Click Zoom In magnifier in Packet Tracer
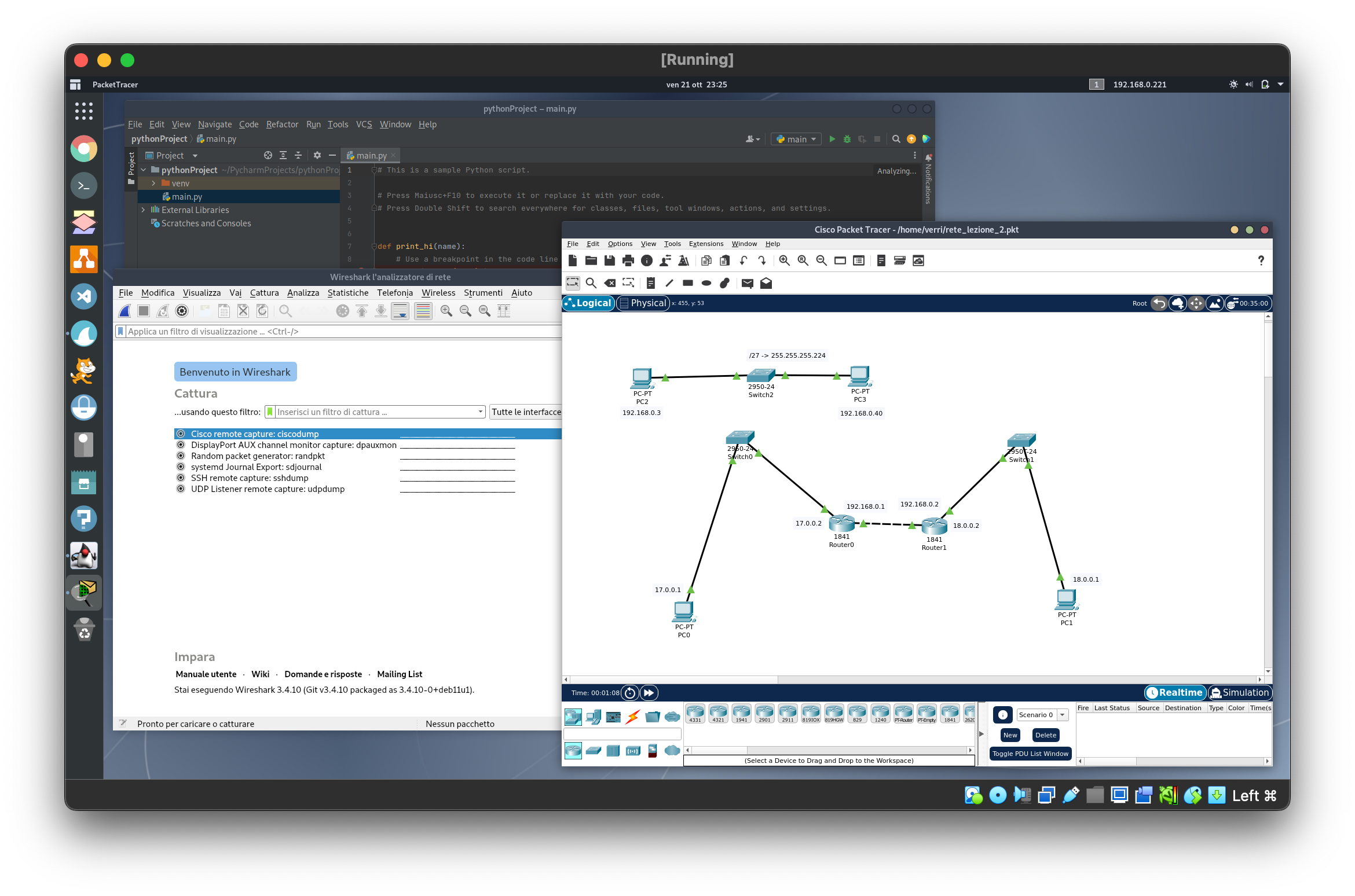 click(x=785, y=260)
